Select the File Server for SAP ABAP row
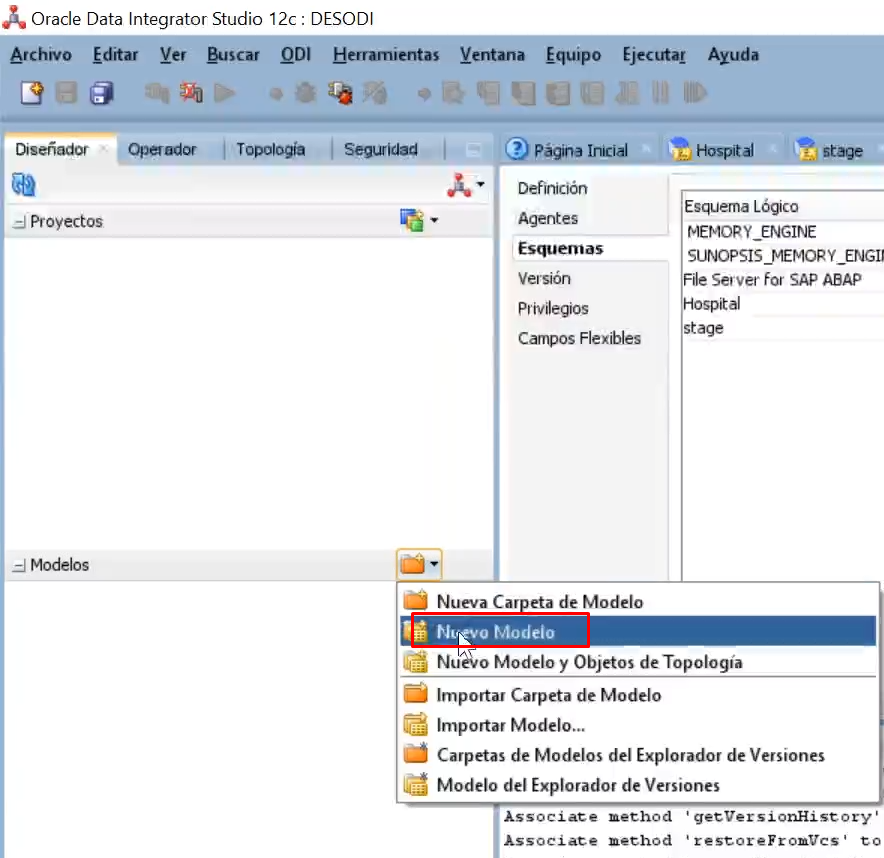 pyautogui.click(x=783, y=280)
